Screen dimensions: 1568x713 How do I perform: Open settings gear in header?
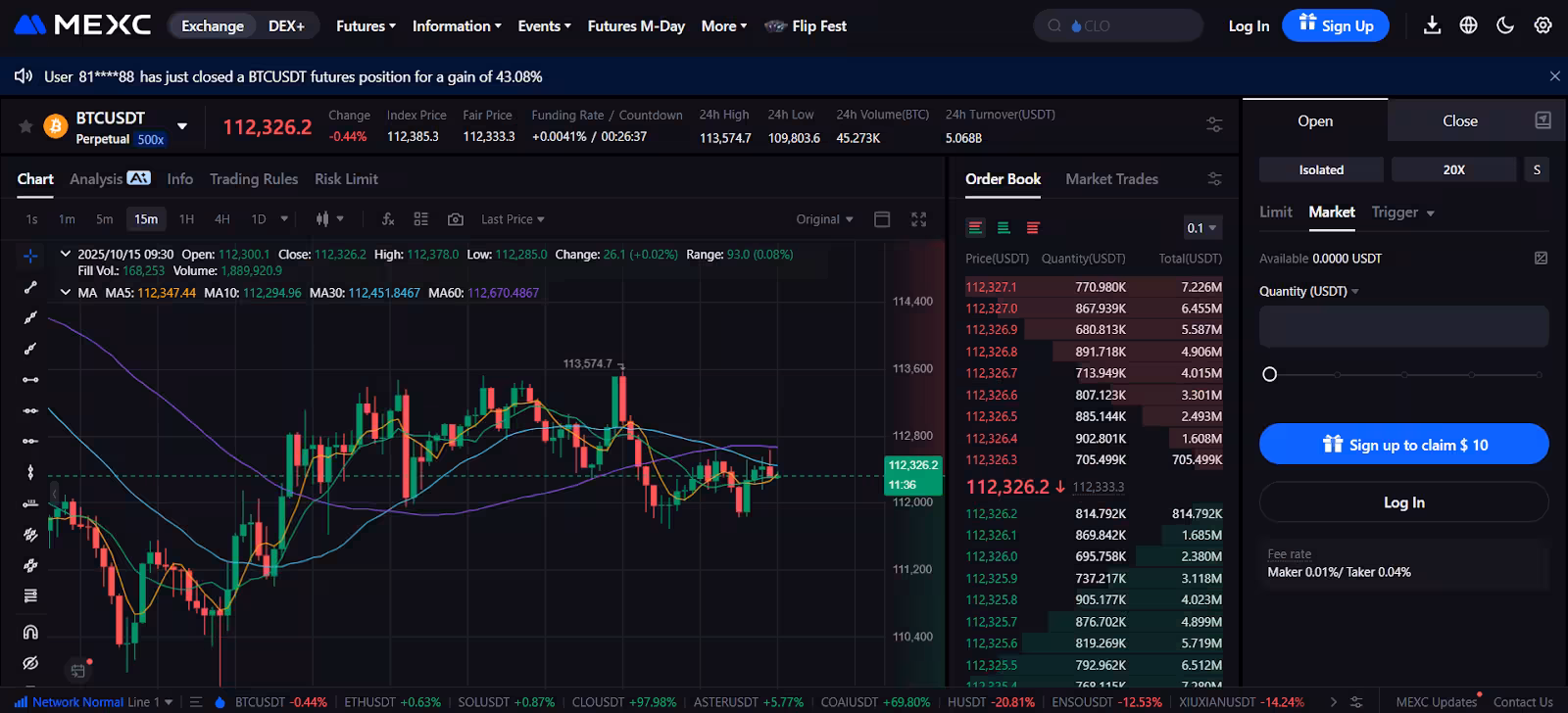(x=1543, y=25)
